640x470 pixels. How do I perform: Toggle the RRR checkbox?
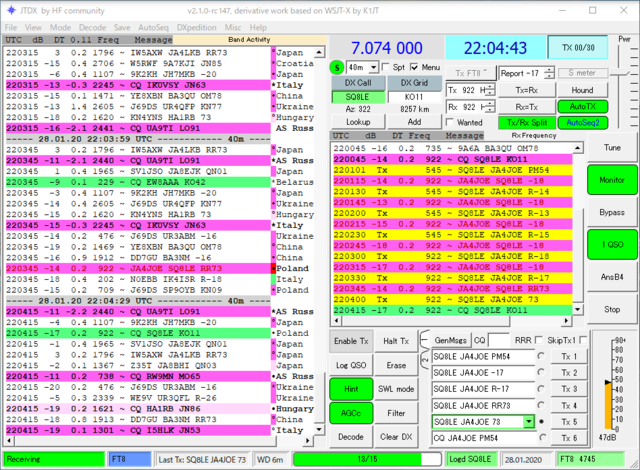pyautogui.click(x=539, y=340)
